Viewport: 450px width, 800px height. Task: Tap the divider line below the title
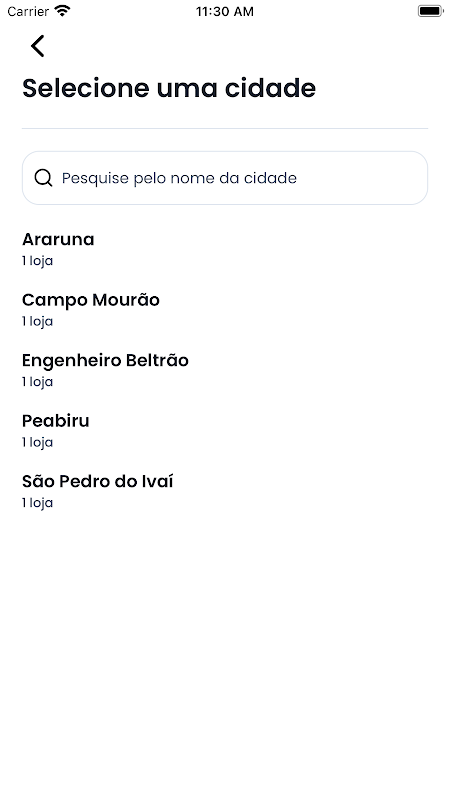coord(224,129)
